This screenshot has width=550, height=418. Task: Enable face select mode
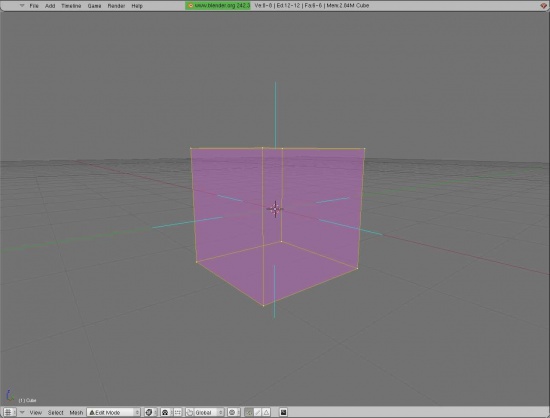(266, 412)
